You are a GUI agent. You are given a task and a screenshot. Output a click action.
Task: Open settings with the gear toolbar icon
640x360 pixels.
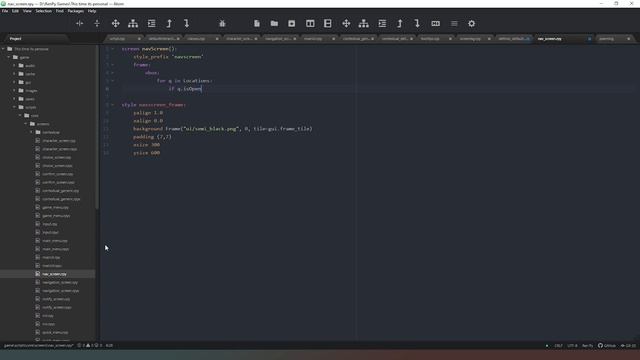tap(471, 24)
